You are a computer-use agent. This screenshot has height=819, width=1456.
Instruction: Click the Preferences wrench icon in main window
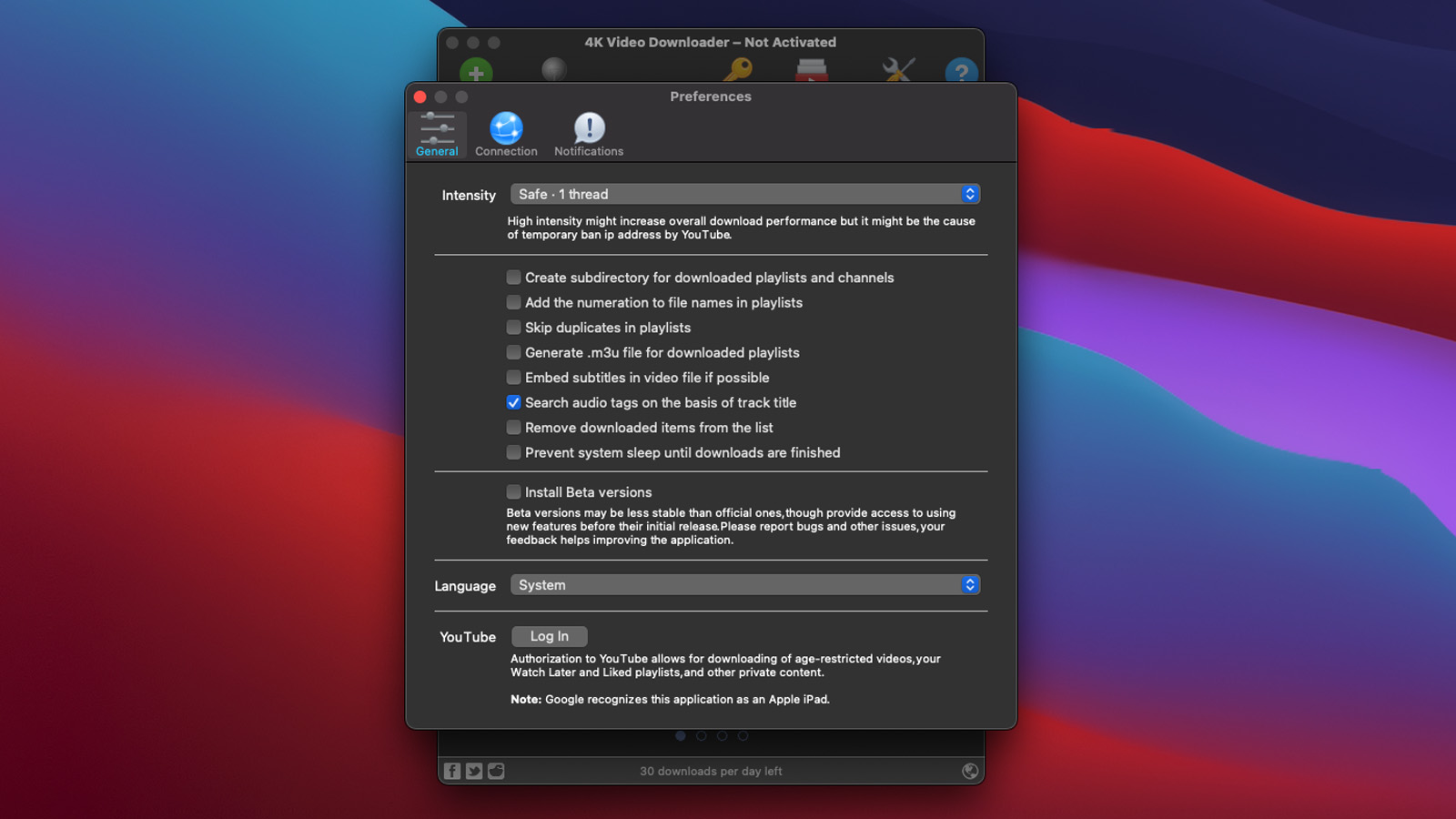[x=898, y=70]
